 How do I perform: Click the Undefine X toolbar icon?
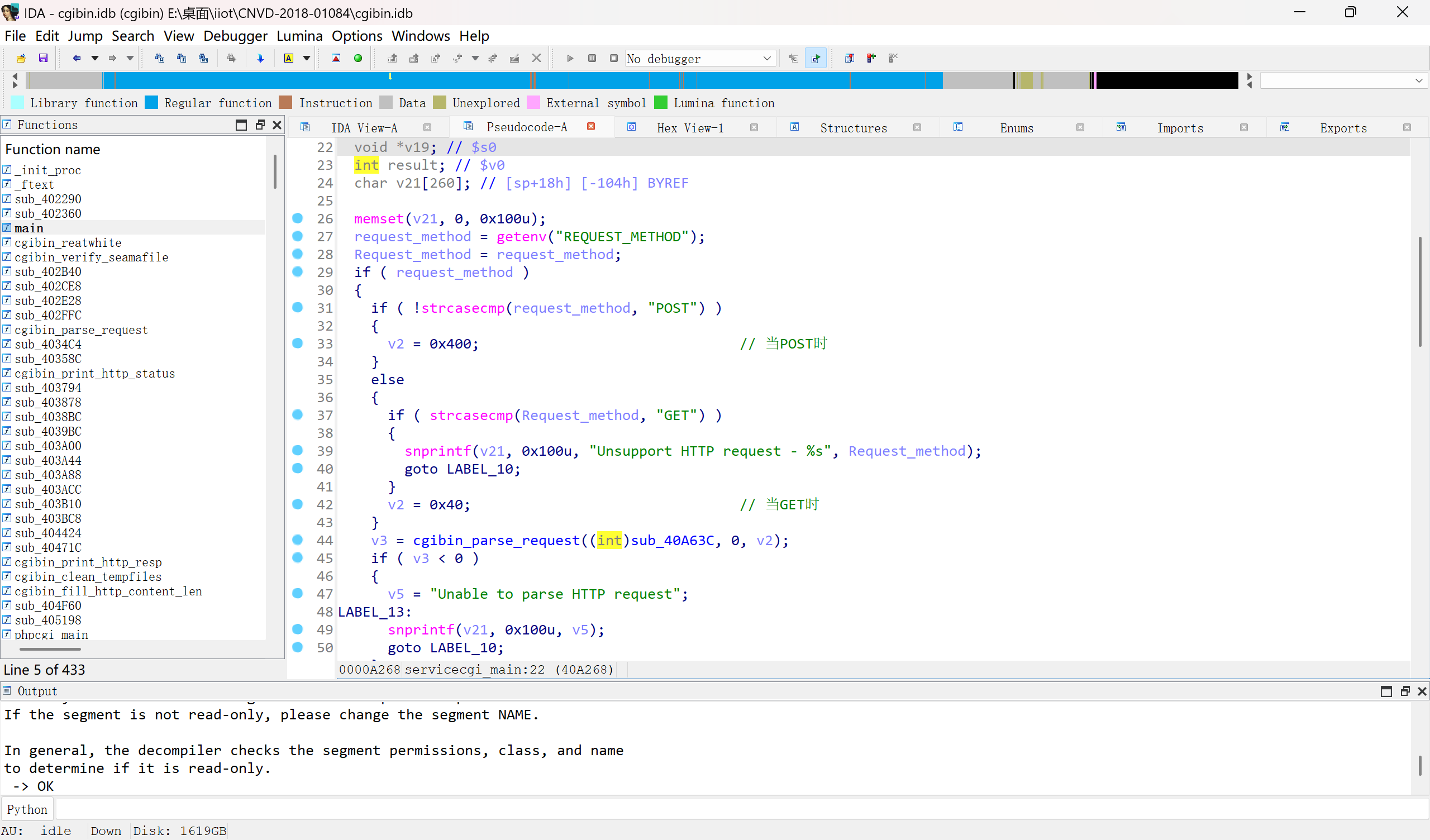[536, 58]
